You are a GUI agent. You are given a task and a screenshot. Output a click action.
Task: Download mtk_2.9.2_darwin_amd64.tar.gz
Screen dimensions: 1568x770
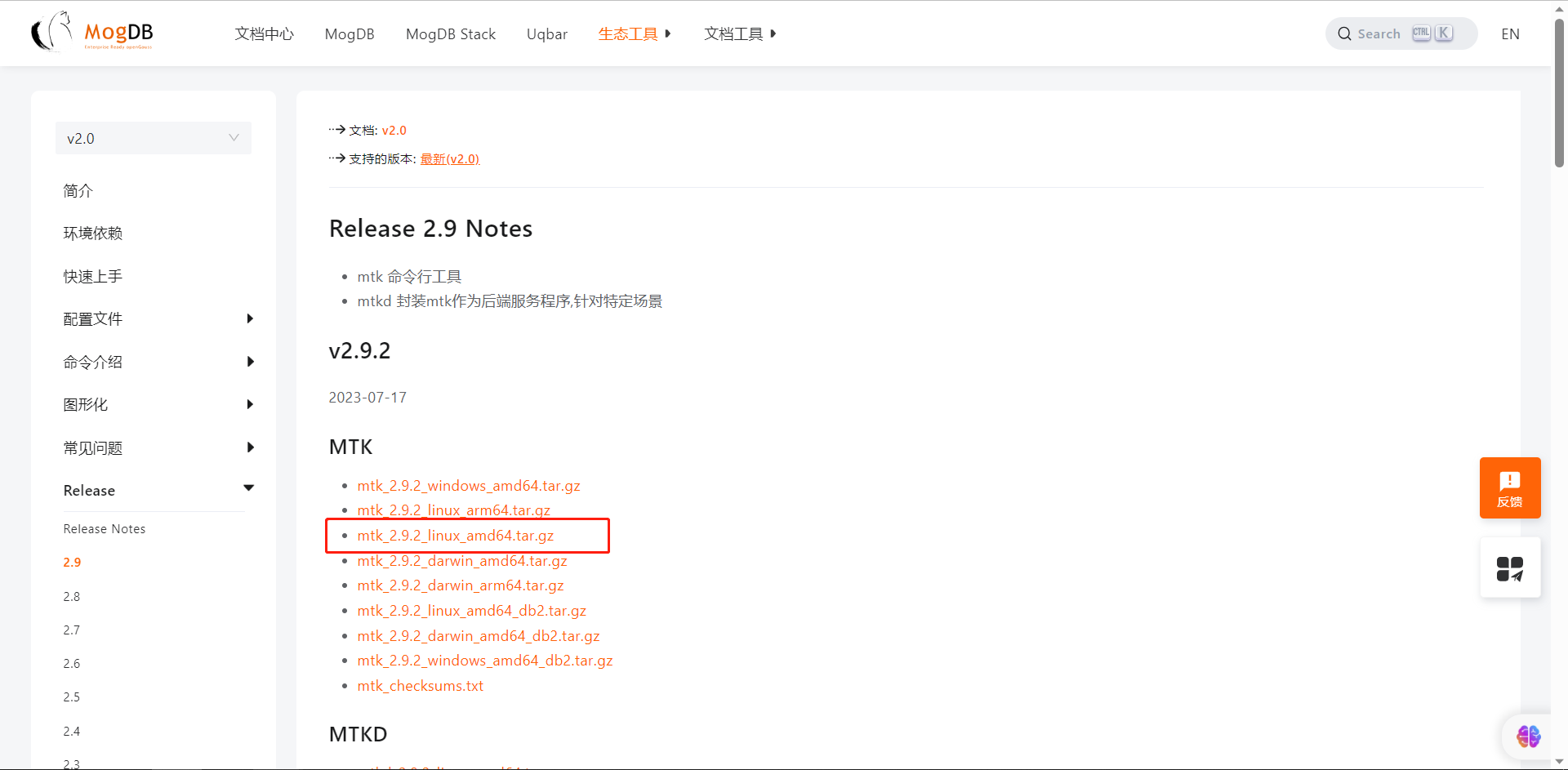462,560
